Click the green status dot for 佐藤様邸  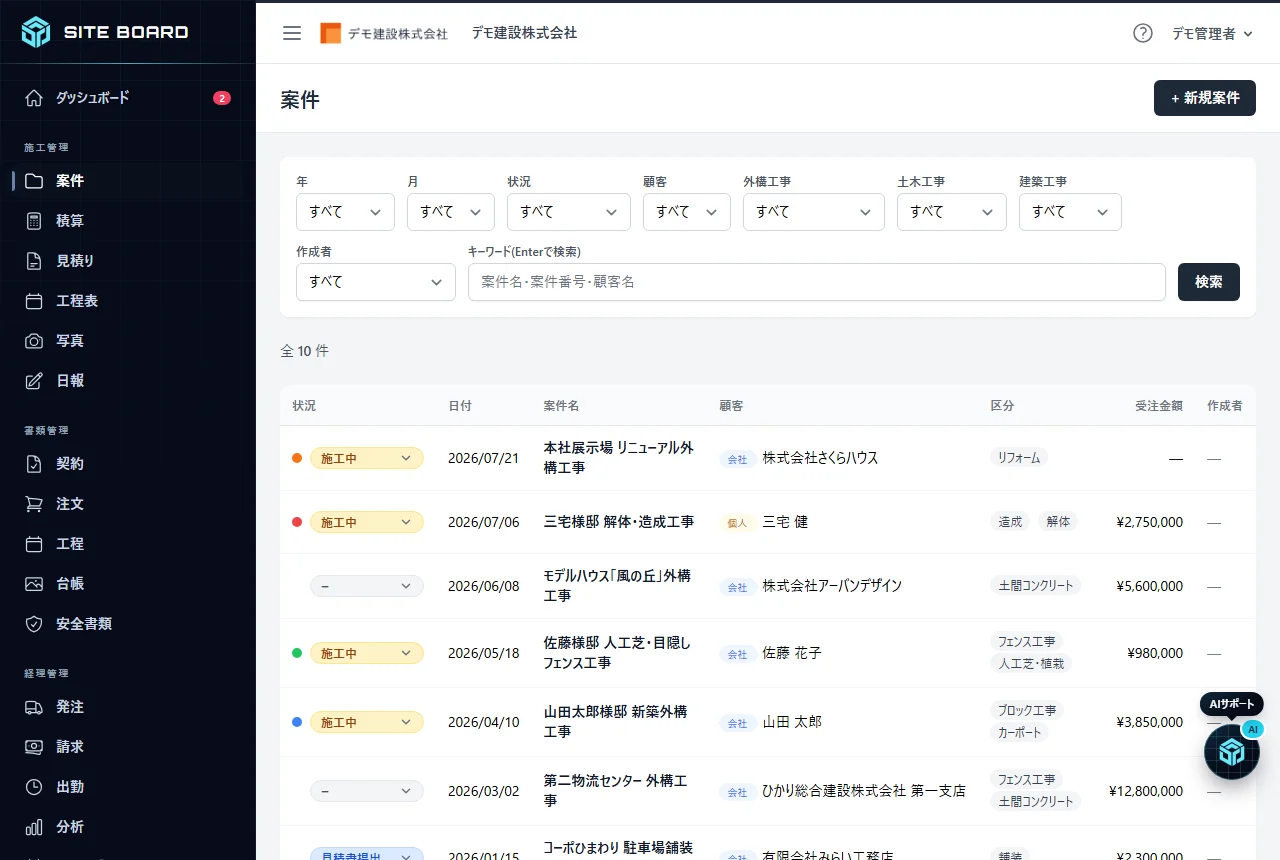297,653
